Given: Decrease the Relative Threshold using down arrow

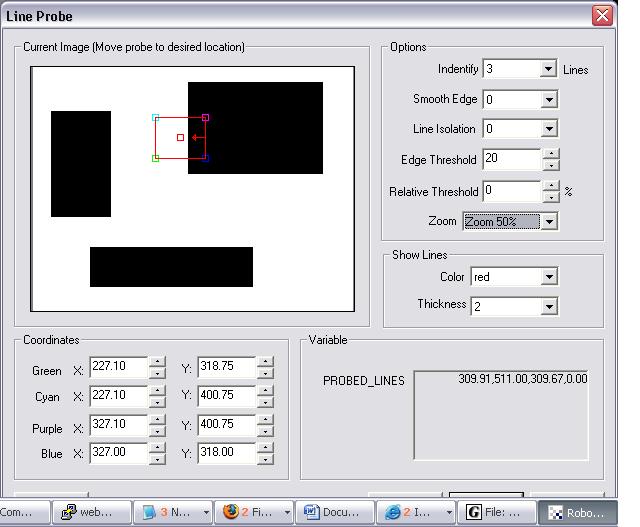Looking at the screenshot, I should tap(550, 196).
